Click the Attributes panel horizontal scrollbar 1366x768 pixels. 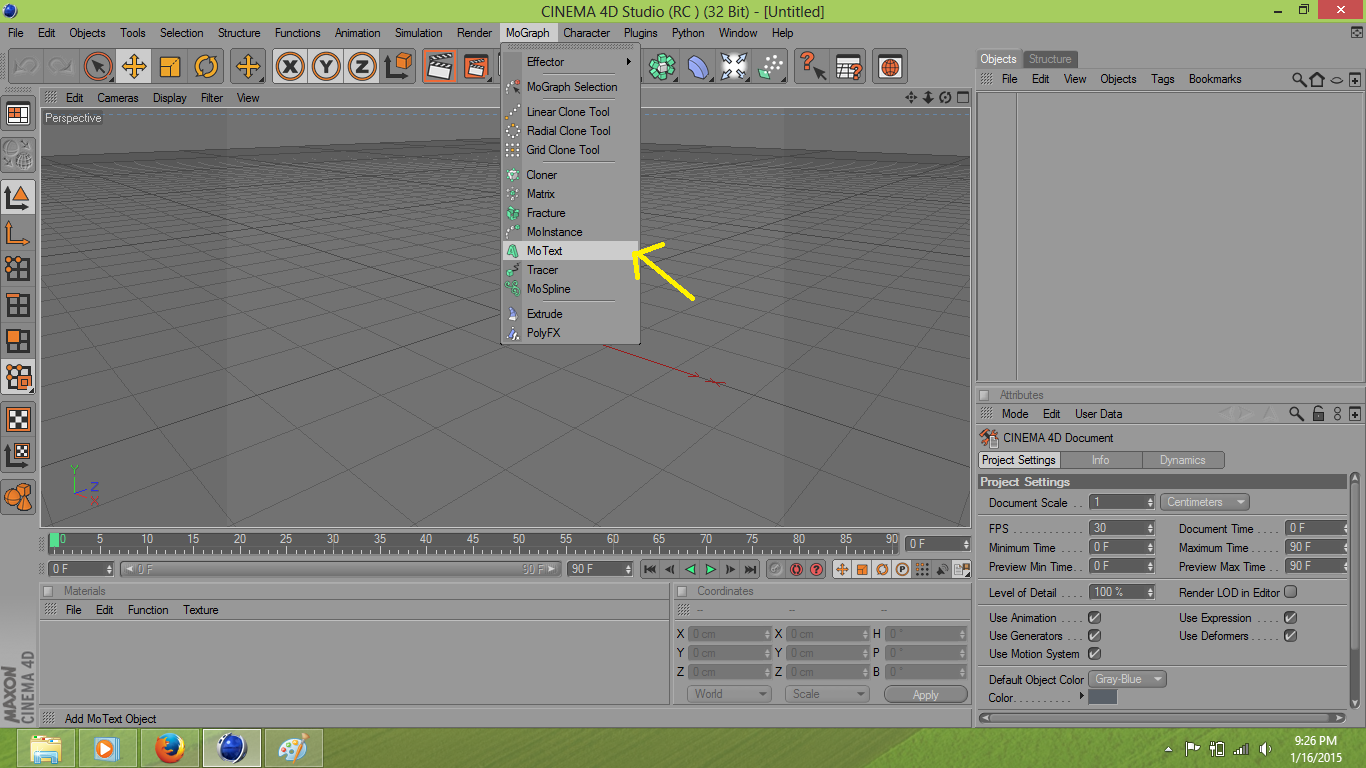pos(1162,718)
